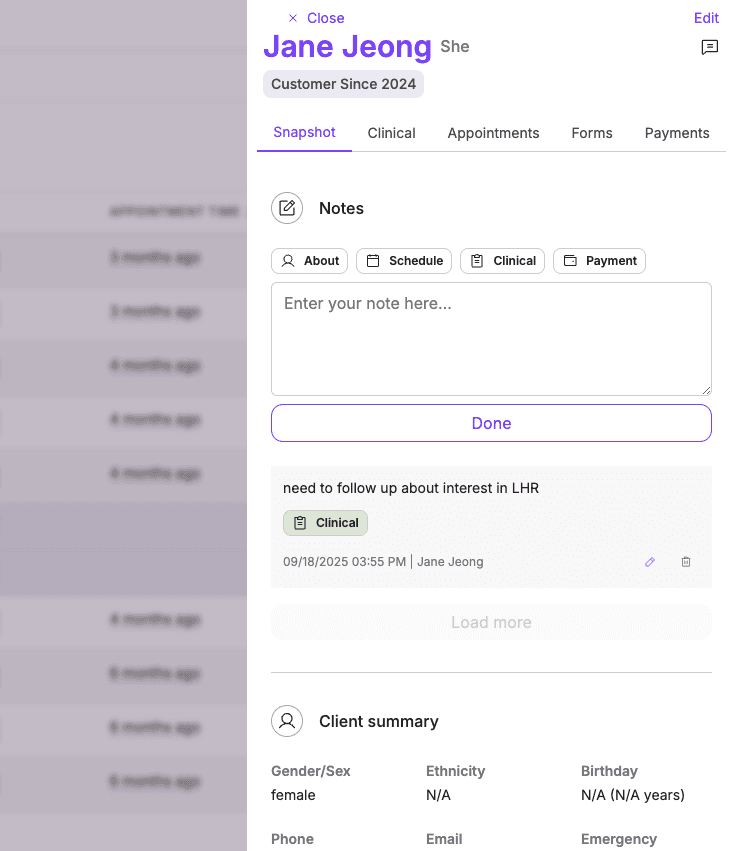The image size is (732, 851).
Task: Open the chat message icon
Action: tap(710, 47)
